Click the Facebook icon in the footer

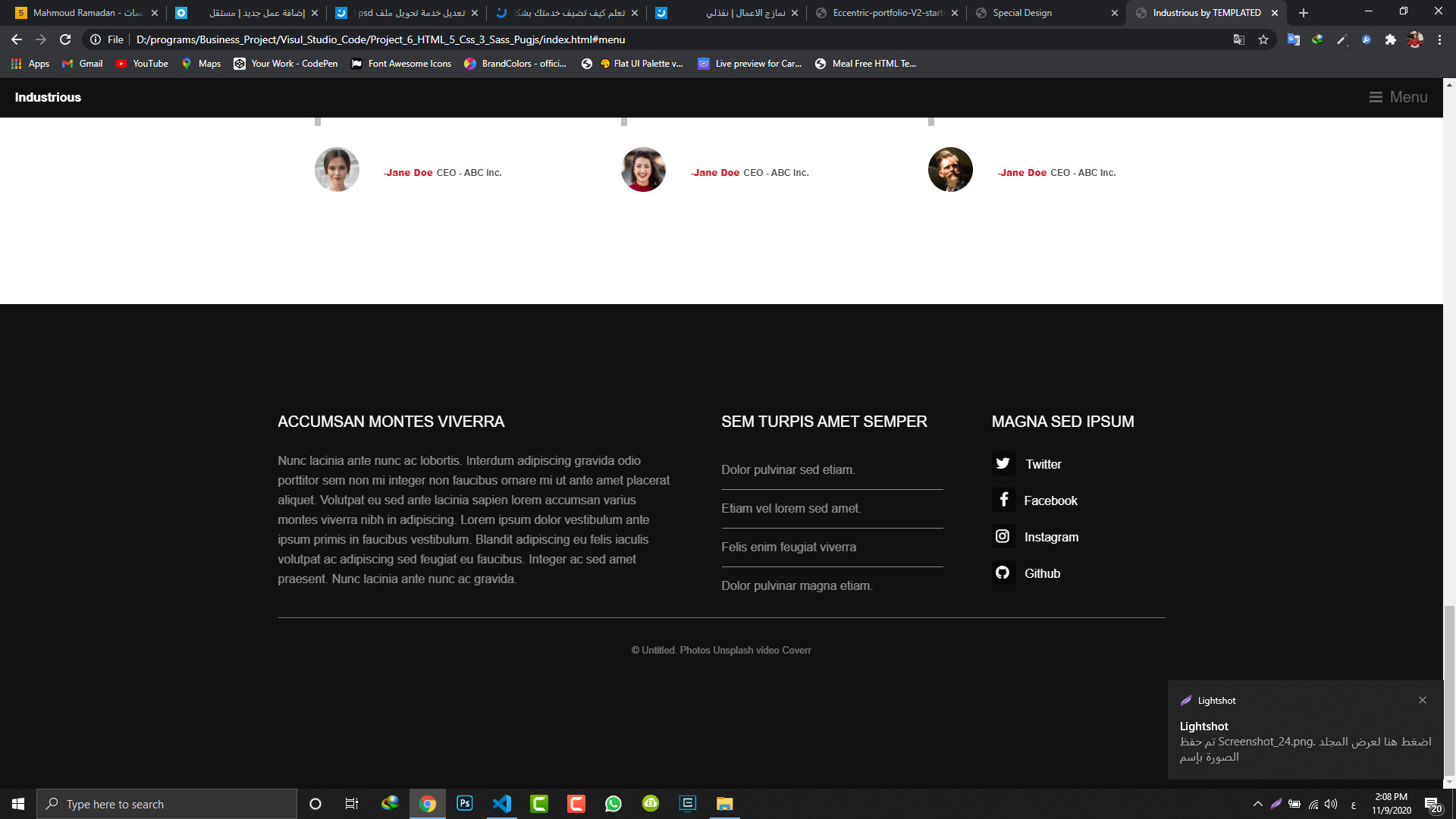pos(1003,500)
